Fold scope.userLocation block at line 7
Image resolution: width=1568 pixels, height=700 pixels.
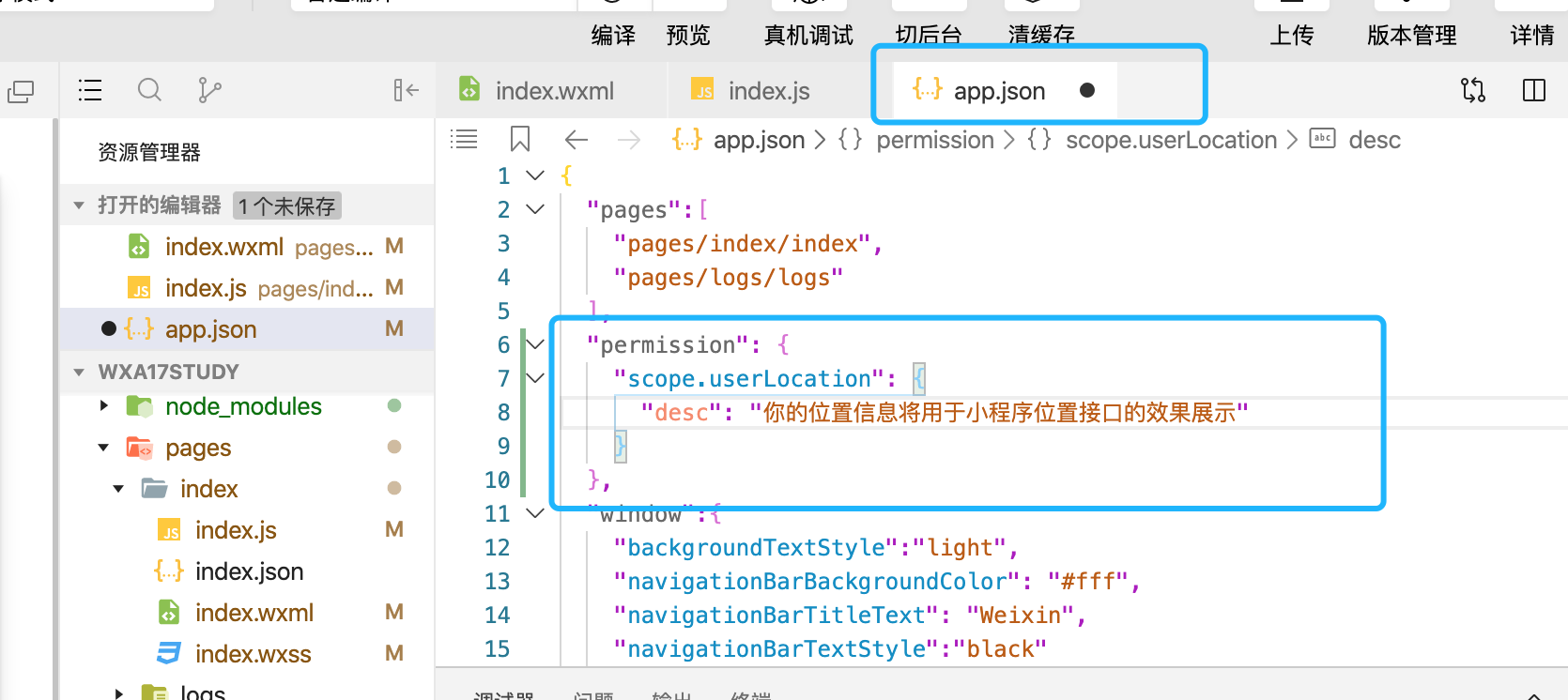point(535,378)
